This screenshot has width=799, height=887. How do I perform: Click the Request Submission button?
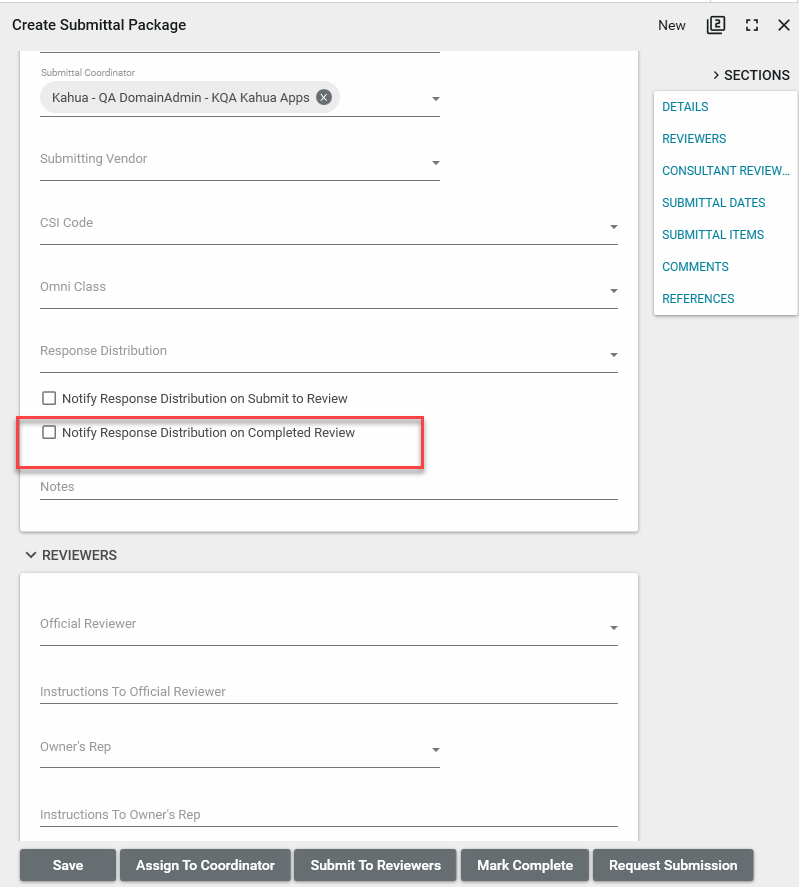pos(672,865)
